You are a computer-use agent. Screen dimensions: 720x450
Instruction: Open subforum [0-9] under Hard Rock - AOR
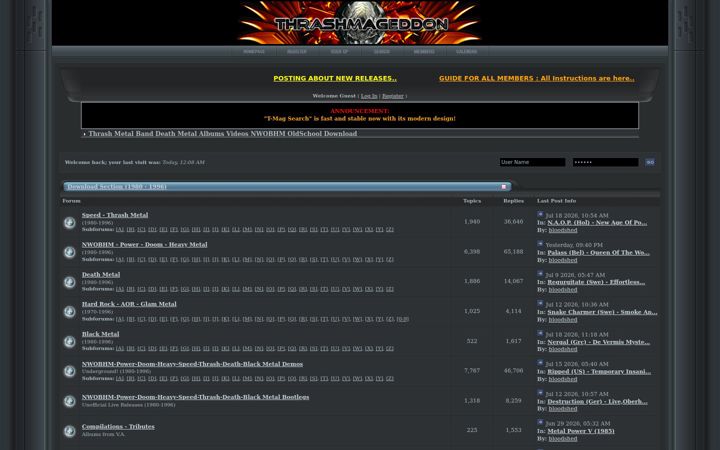[x=403, y=319]
